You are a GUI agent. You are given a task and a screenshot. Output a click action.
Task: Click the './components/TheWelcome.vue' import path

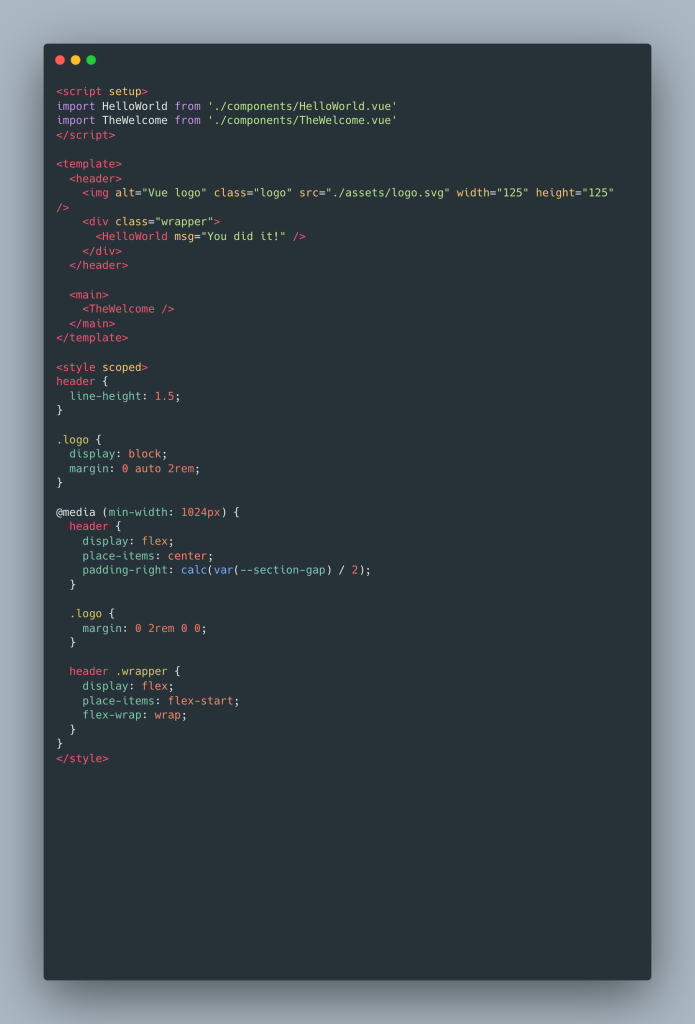tap(302, 120)
